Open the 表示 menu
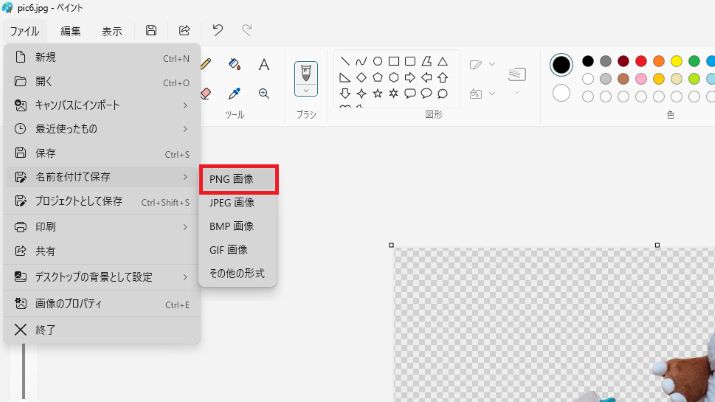This screenshot has width=715, height=402. 112,31
